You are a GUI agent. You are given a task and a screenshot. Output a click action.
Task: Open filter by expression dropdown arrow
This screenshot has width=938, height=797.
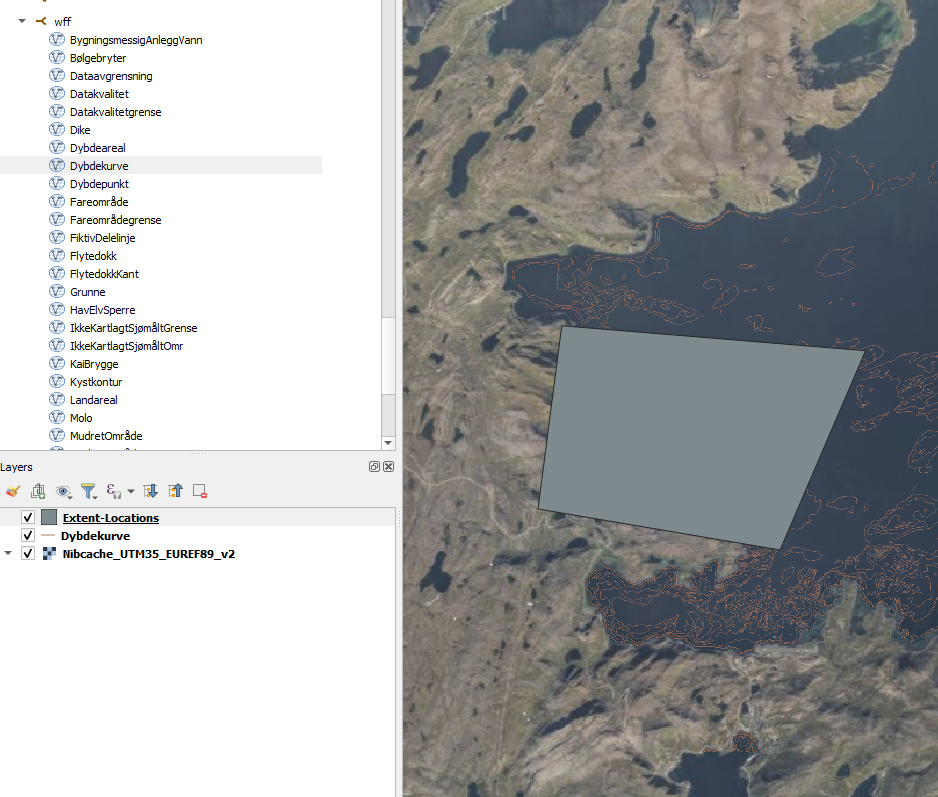point(130,492)
